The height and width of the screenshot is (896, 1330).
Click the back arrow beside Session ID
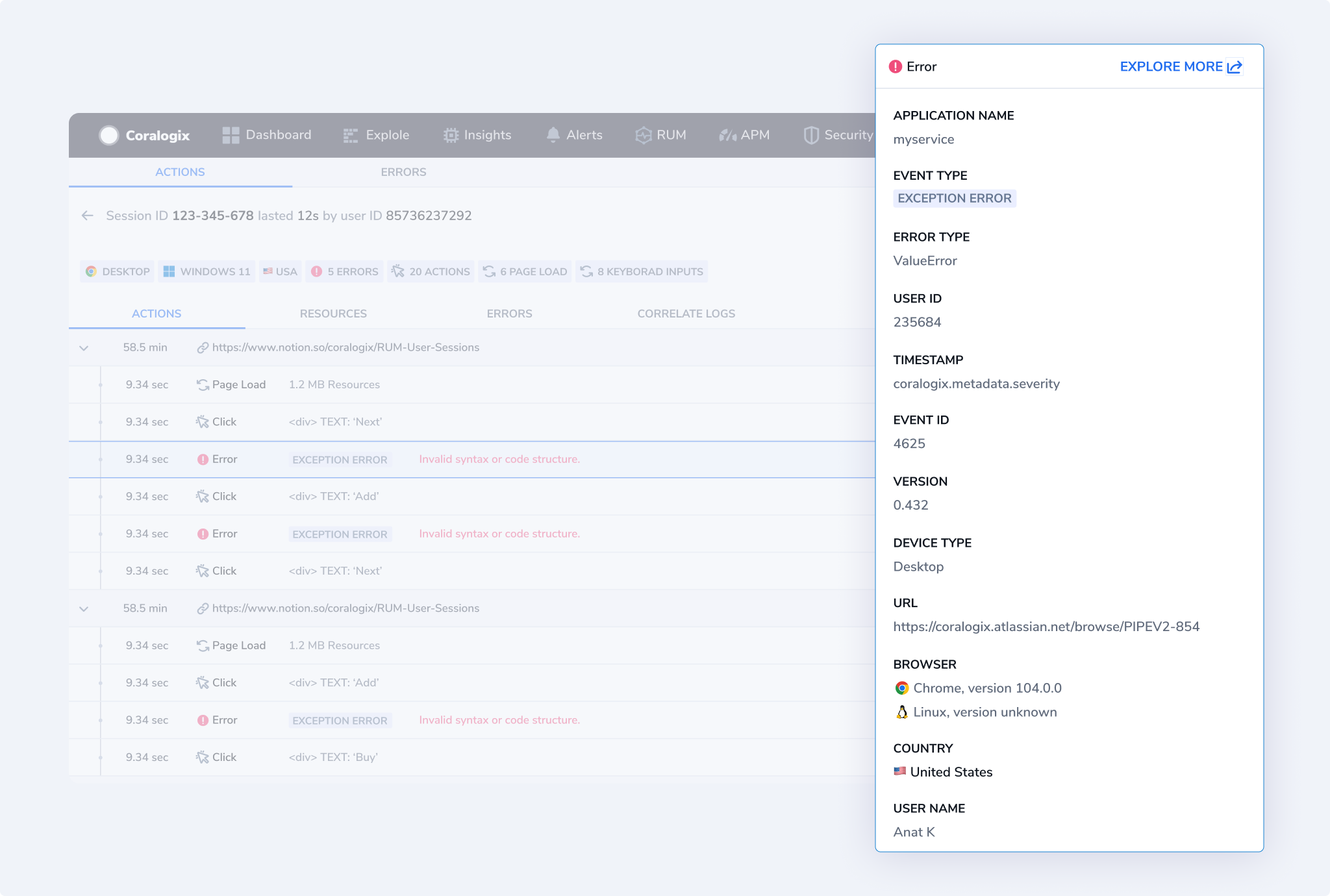point(88,216)
